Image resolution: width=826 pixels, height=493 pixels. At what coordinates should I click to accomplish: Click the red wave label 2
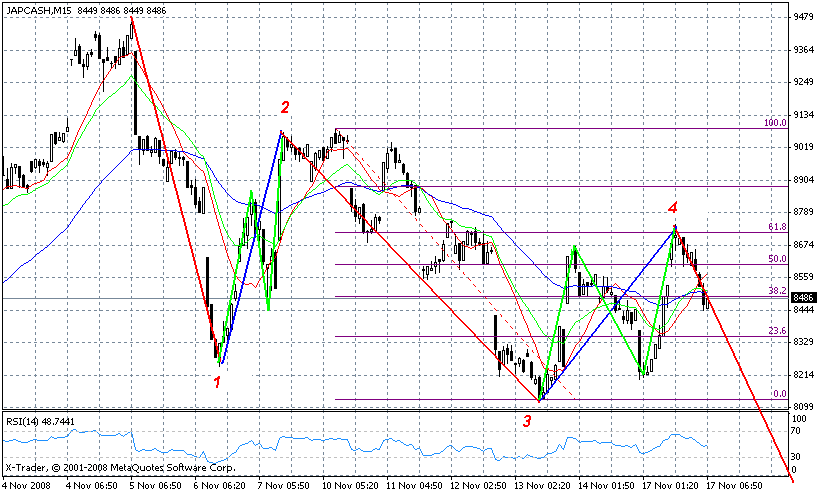pos(285,107)
